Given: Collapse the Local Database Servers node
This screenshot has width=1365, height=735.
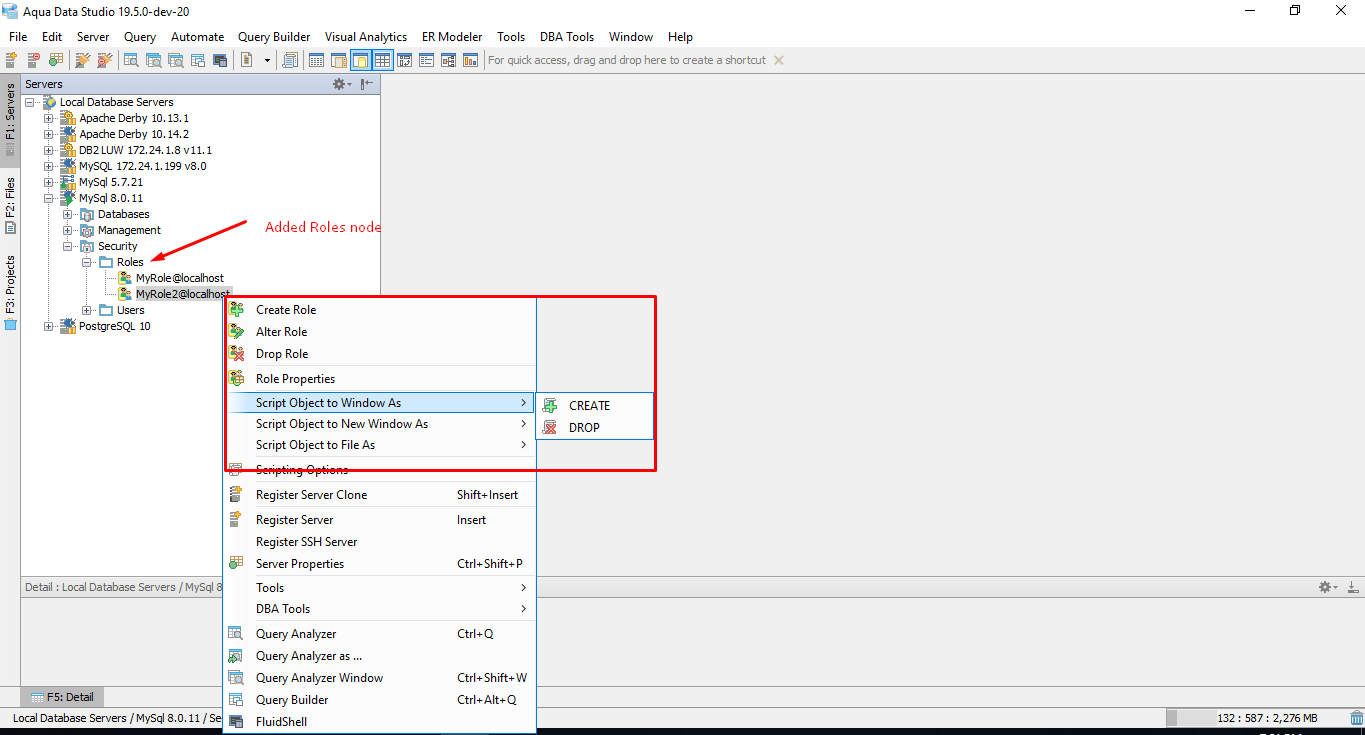Looking at the screenshot, I should (x=30, y=102).
